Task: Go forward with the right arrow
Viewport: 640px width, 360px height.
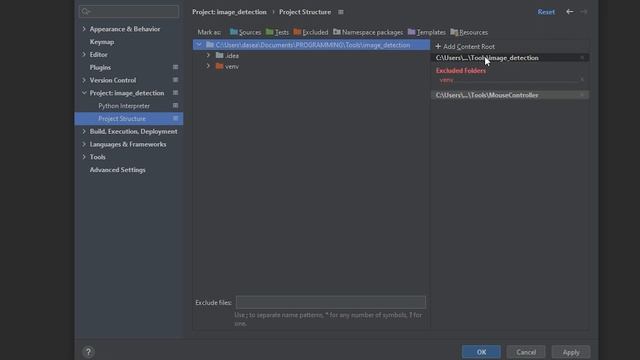Action: (584, 12)
